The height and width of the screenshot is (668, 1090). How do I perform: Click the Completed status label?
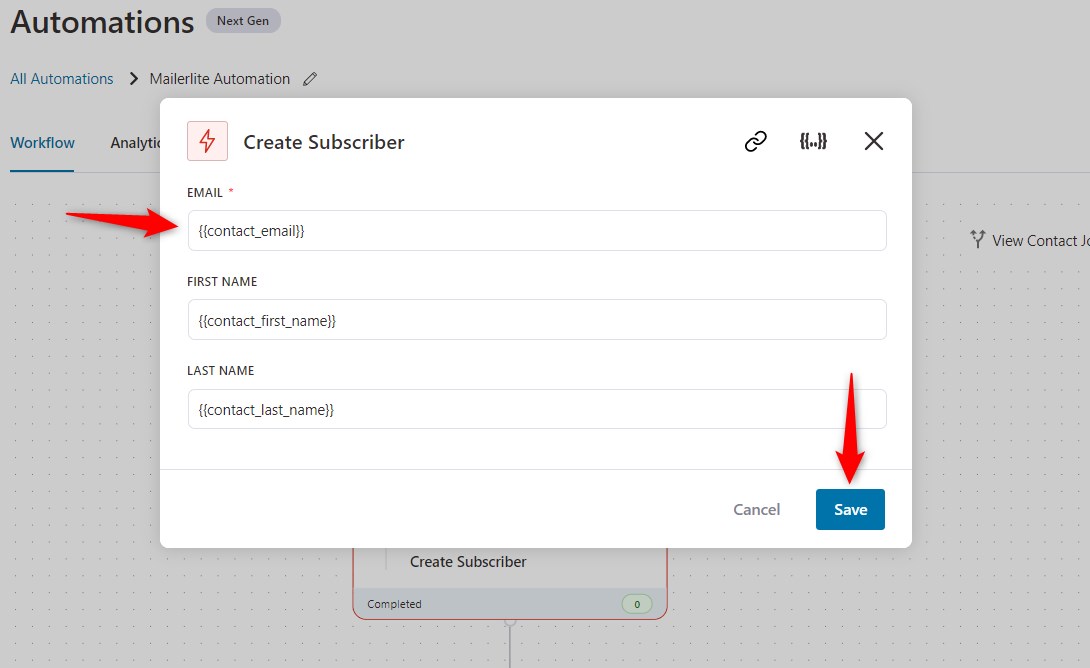394,604
